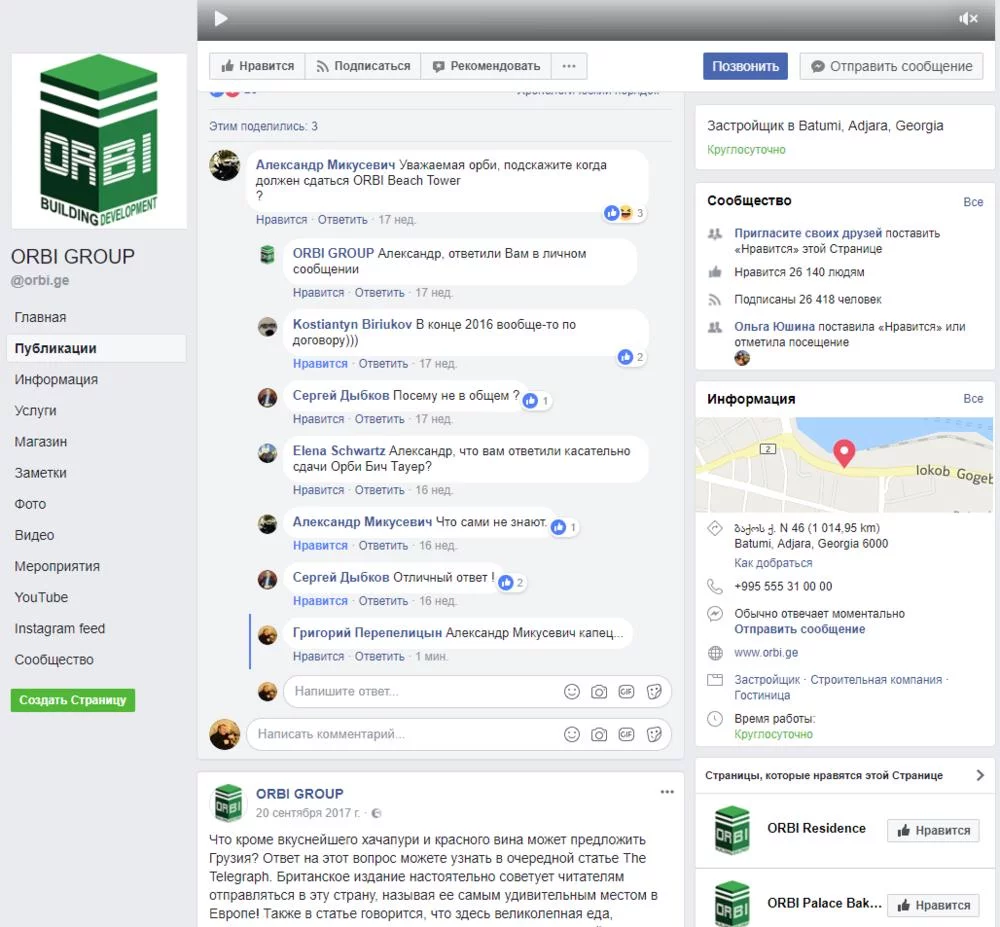Click the green Создать Страницу button
Screen dimensions: 1000x927
[x=73, y=700]
